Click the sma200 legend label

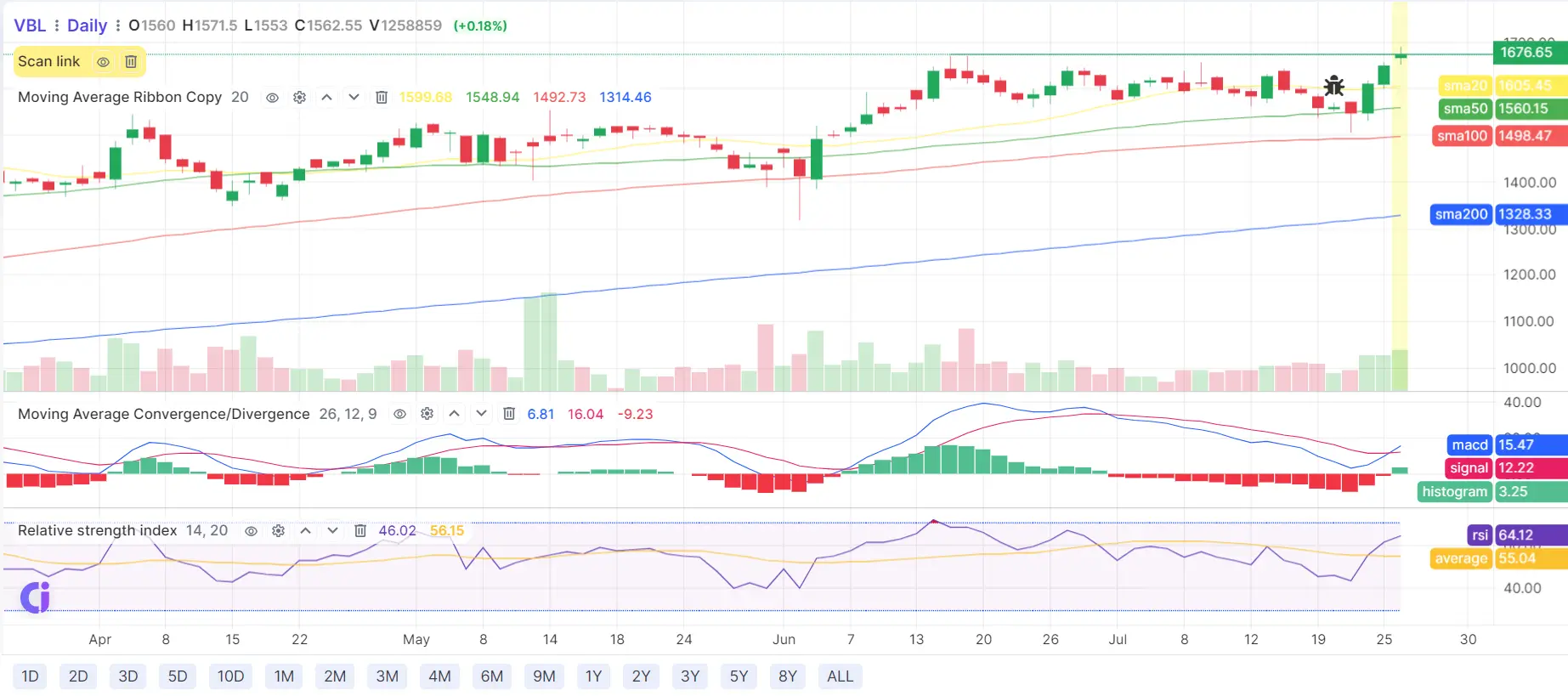coord(1461,214)
